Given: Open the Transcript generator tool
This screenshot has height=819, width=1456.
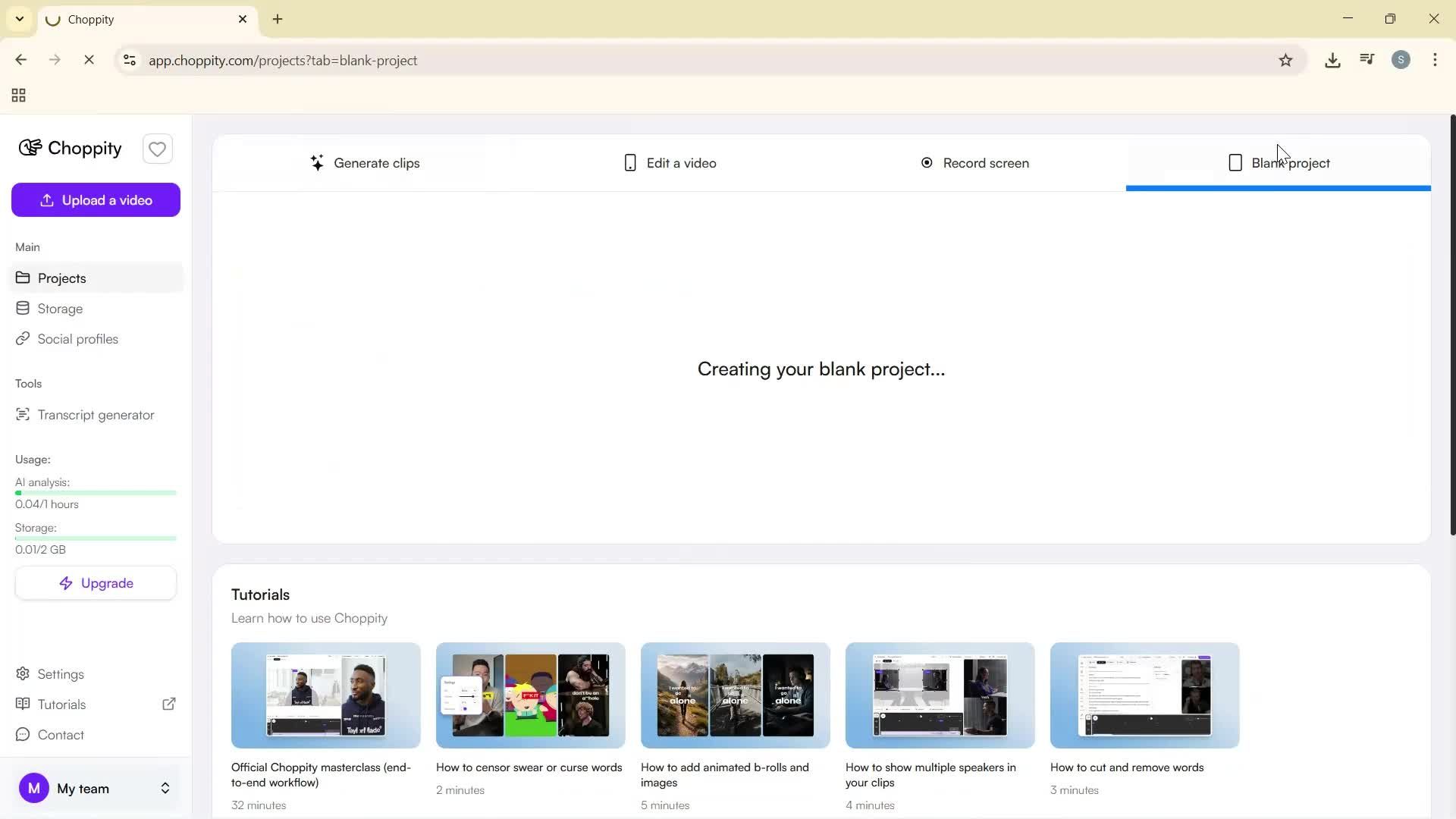Looking at the screenshot, I should (95, 414).
